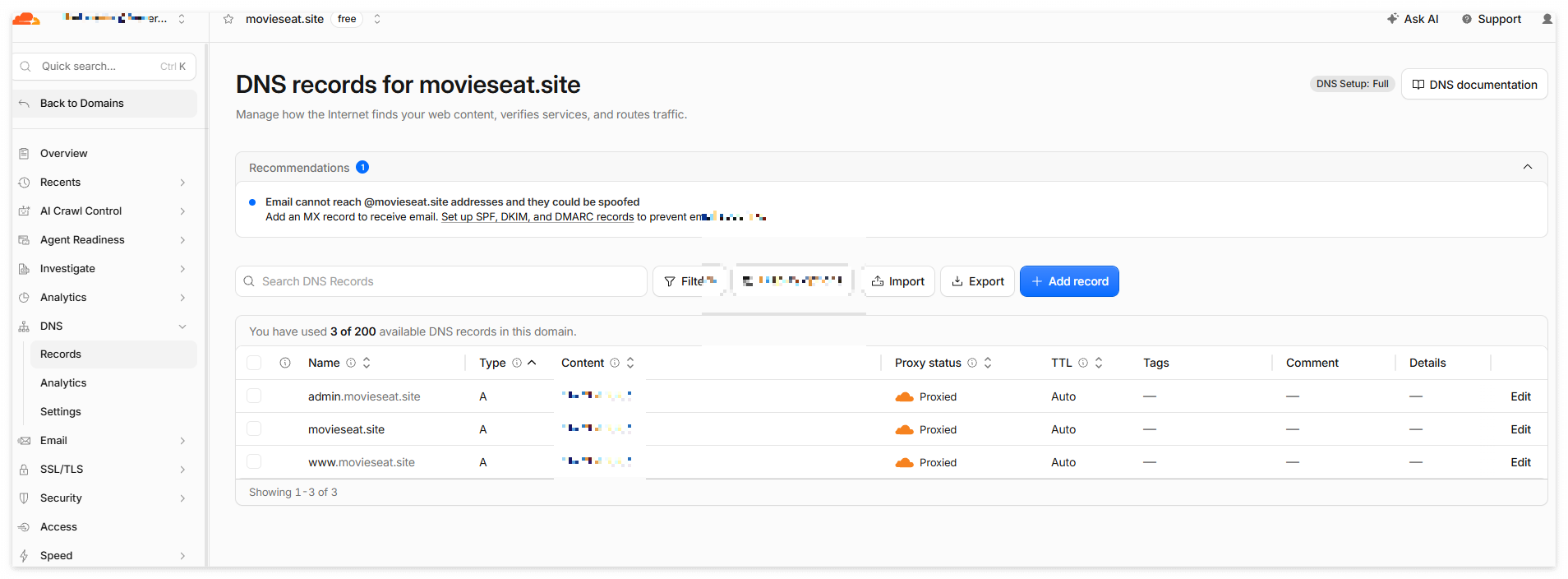The image size is (1568, 579).
Task: Select the www.movieseat.site record checkbox
Action: click(254, 462)
